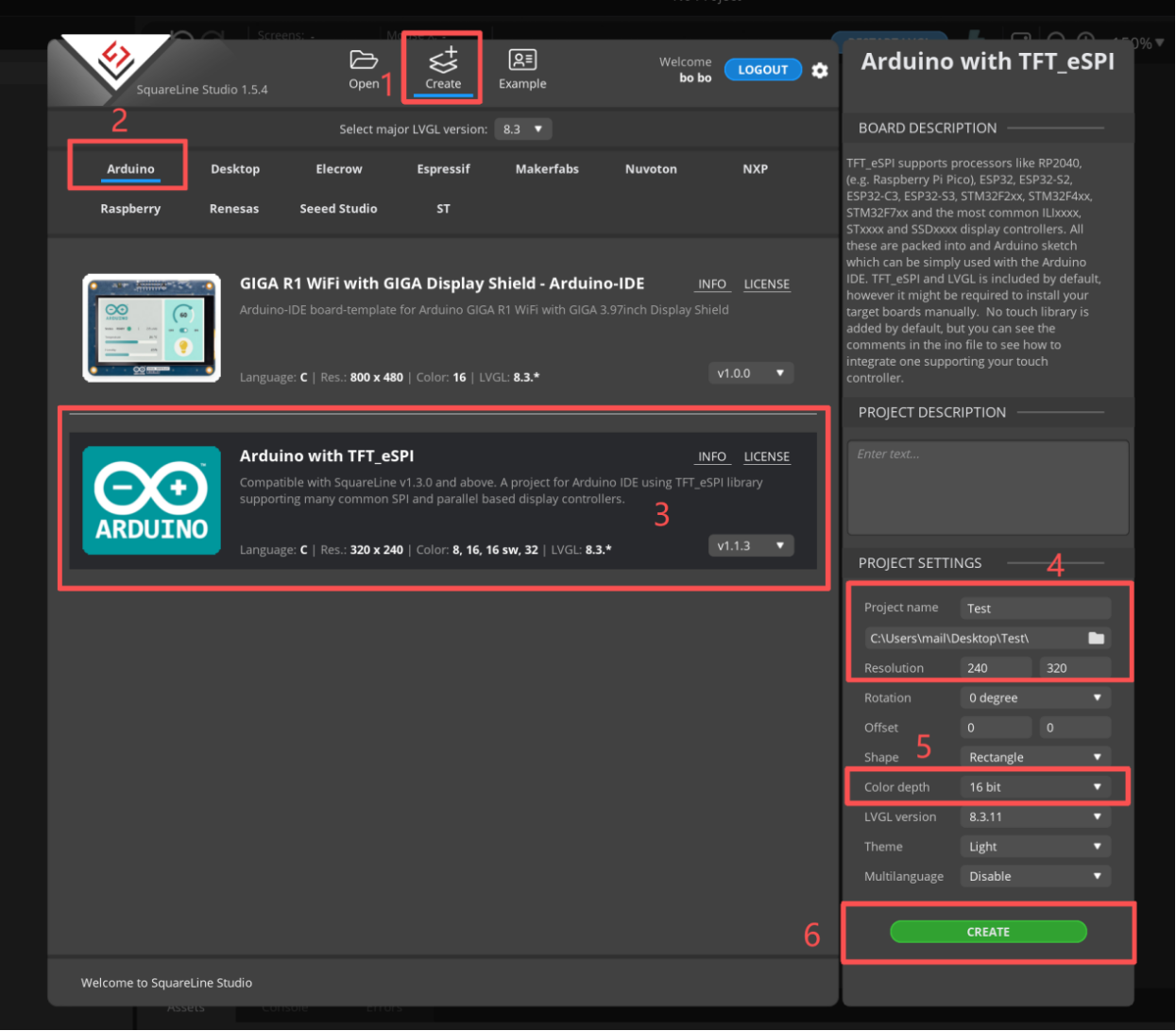Image resolution: width=1176 pixels, height=1031 pixels.
Task: Open the Multilanguage dropdown
Action: [x=1035, y=877]
